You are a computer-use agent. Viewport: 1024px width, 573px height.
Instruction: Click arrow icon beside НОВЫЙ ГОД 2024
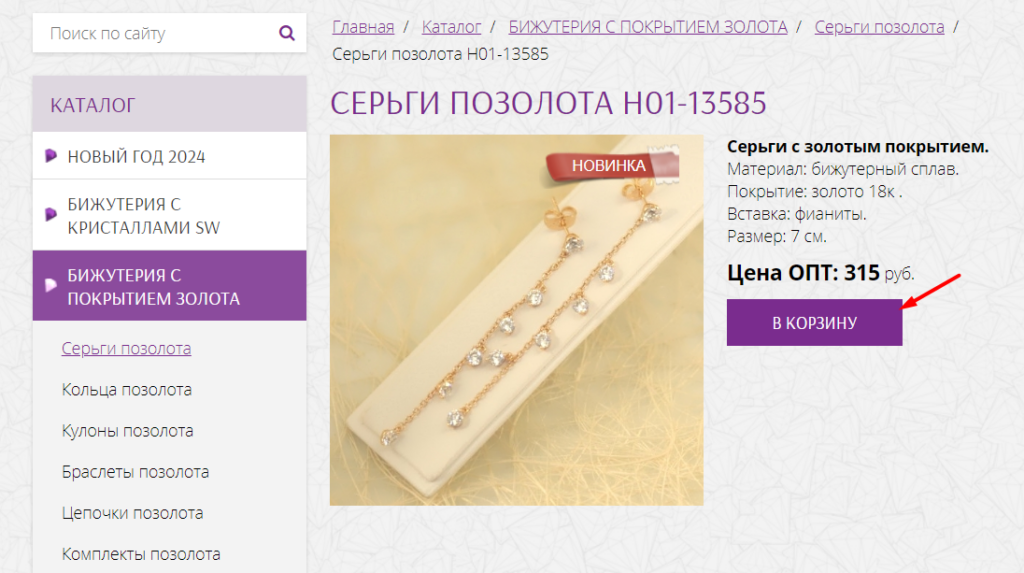click(51, 156)
